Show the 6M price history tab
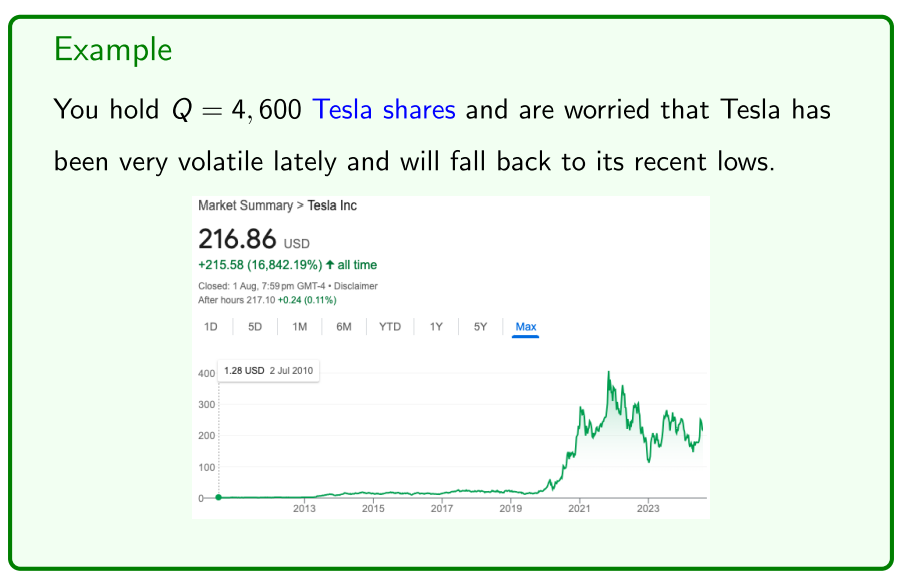 pyautogui.click(x=343, y=327)
